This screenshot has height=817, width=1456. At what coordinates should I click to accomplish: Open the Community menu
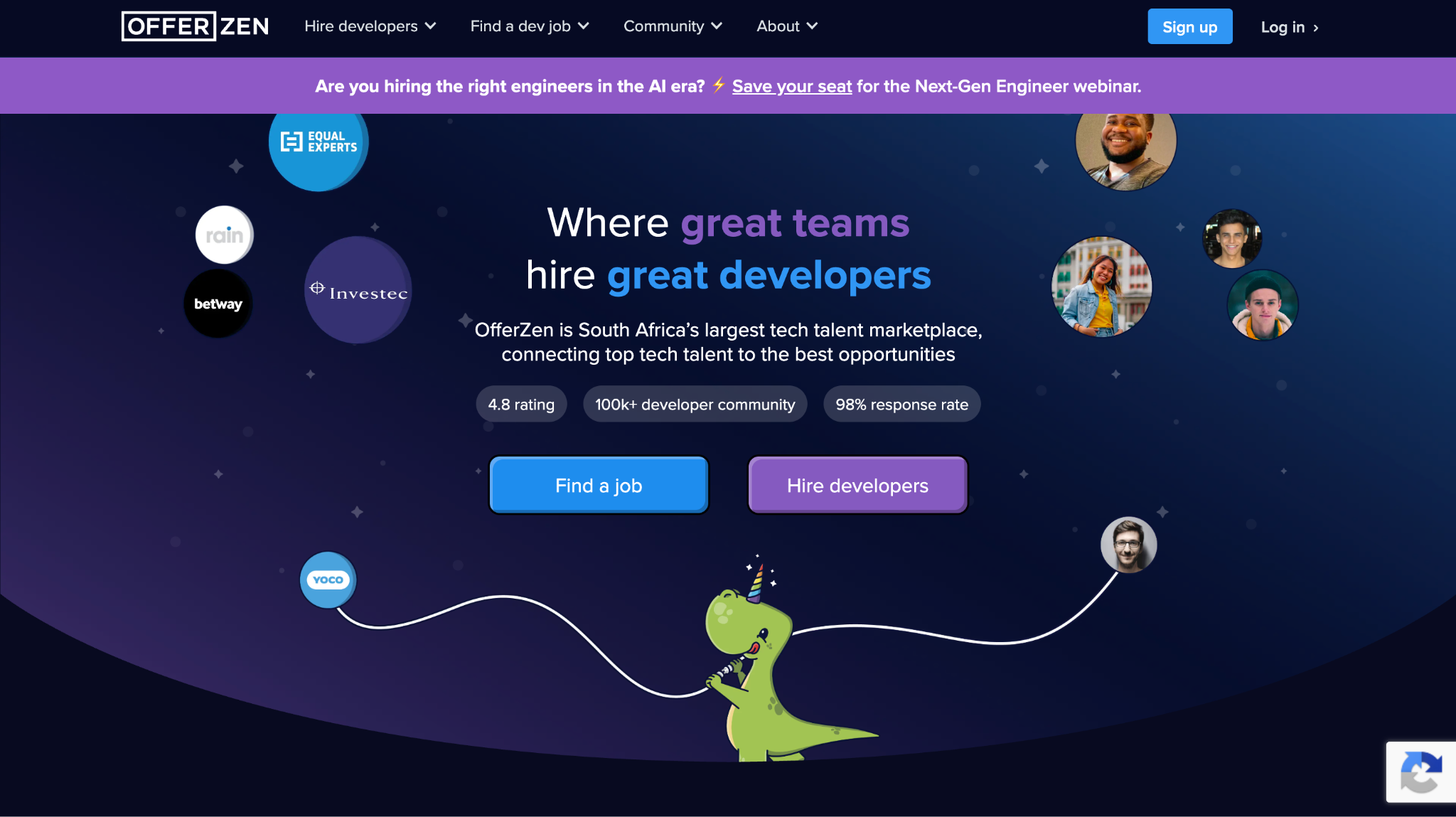(x=673, y=26)
